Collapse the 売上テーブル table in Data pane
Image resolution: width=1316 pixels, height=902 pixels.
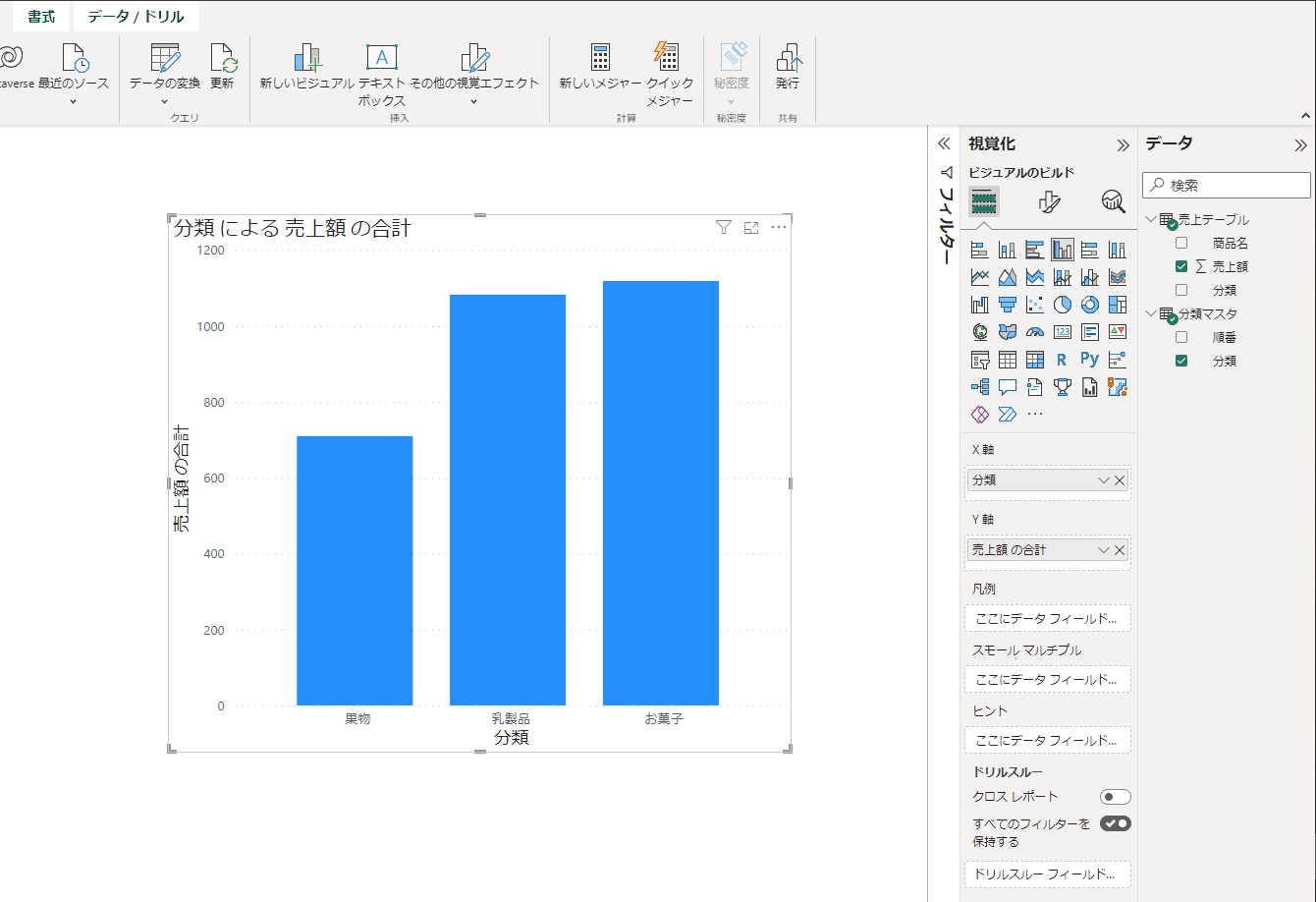point(1151,218)
